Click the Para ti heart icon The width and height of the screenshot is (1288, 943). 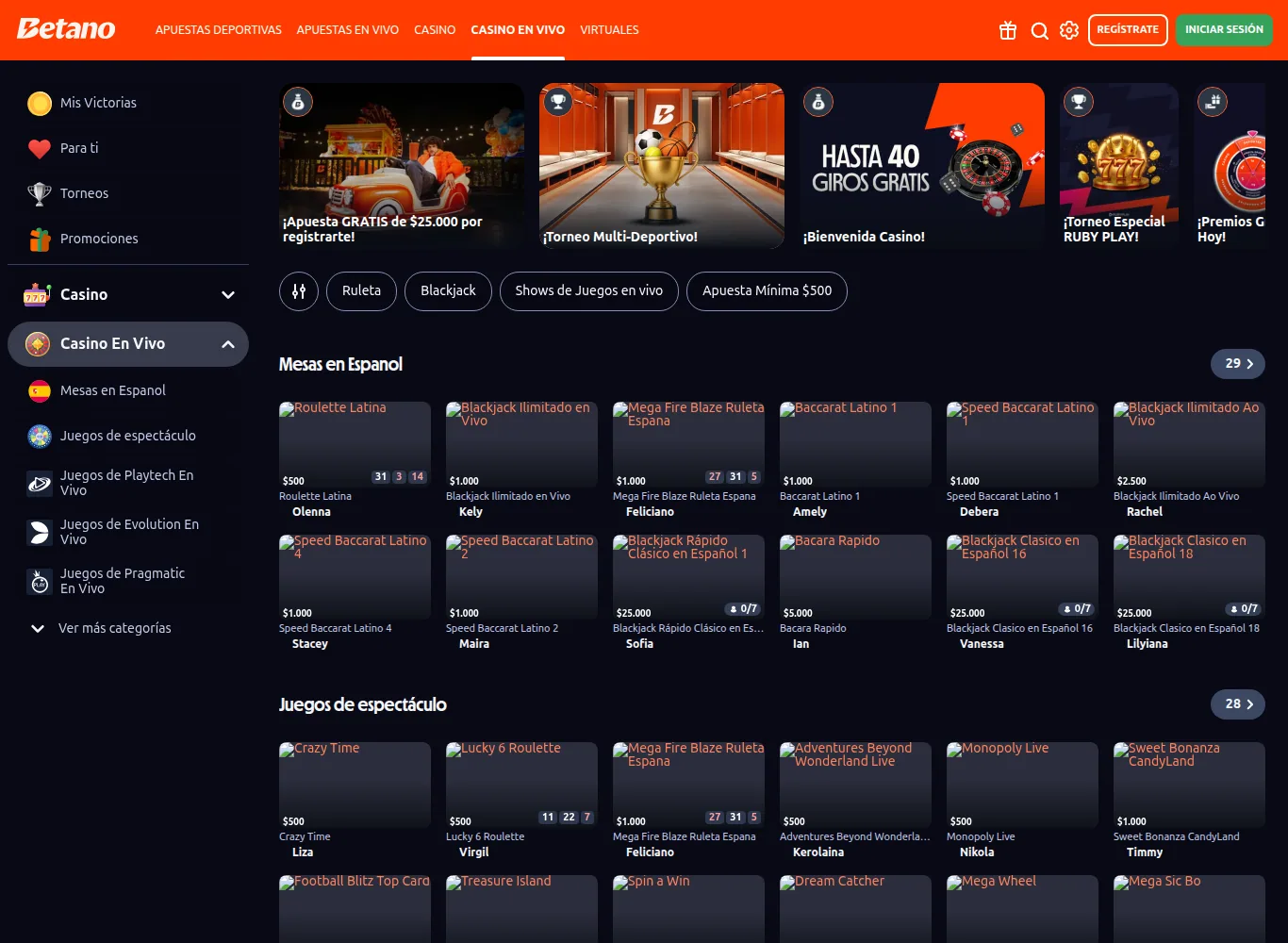tap(40, 148)
